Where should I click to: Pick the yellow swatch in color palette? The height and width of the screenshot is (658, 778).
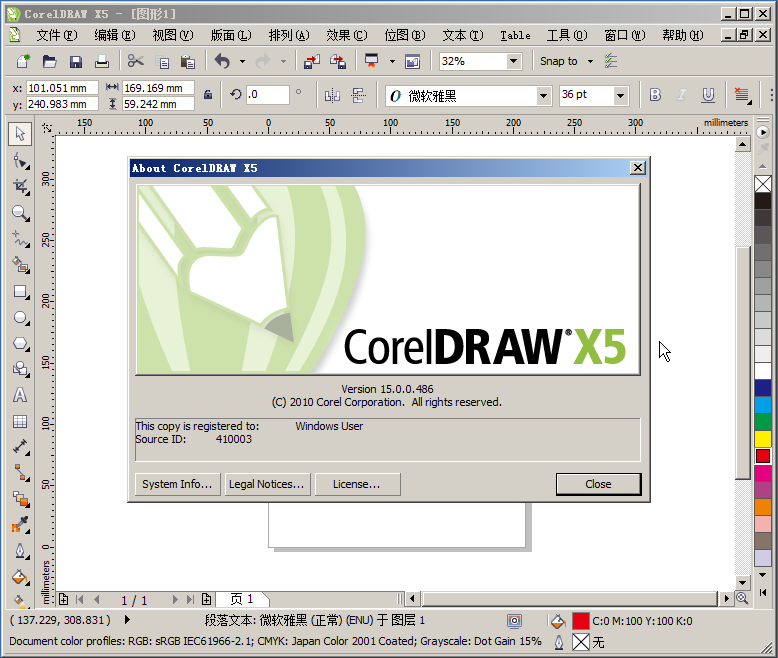tap(763, 438)
